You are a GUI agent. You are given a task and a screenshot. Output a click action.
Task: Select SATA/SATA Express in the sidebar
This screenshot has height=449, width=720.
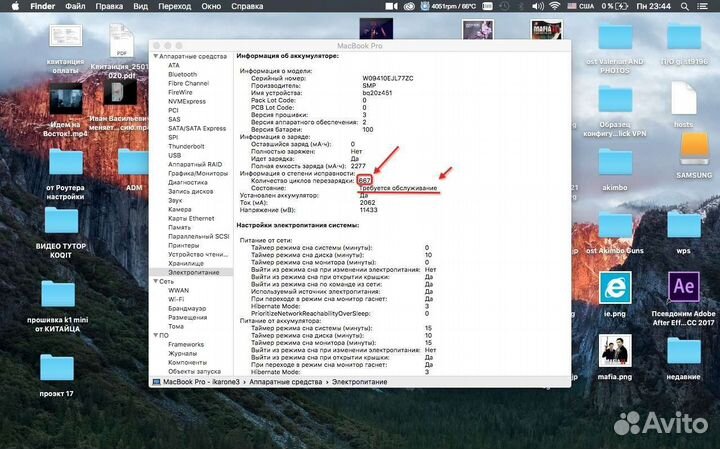point(197,128)
